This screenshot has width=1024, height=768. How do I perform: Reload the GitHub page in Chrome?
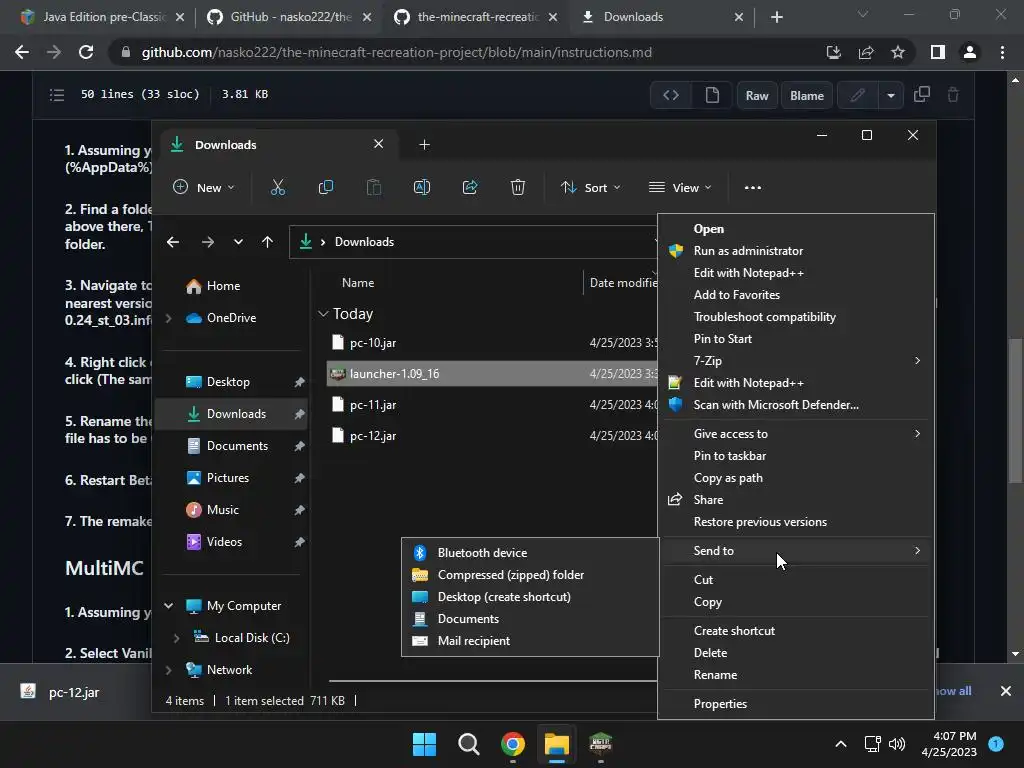click(86, 52)
